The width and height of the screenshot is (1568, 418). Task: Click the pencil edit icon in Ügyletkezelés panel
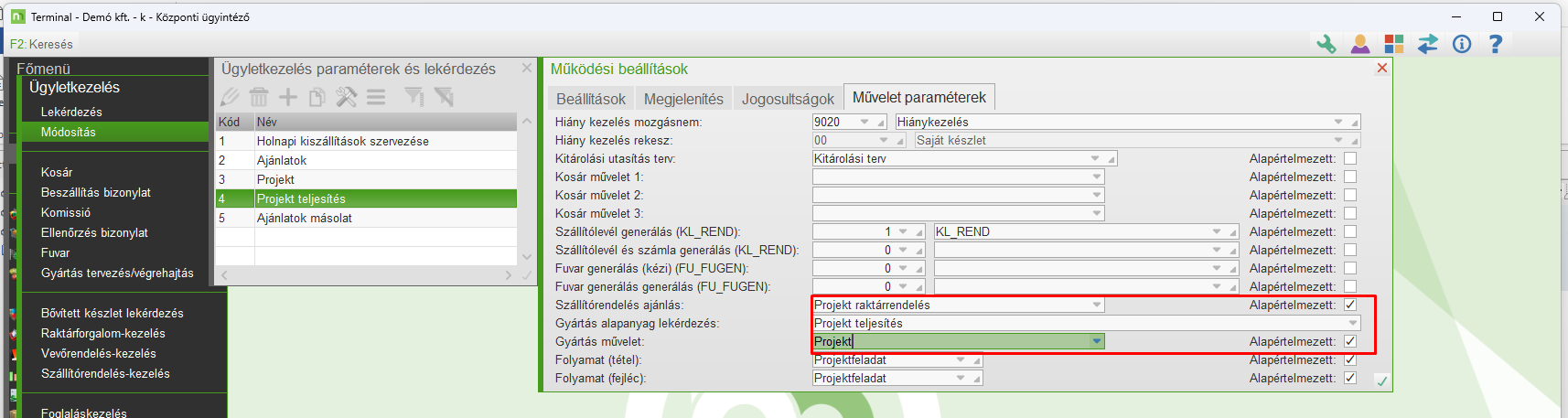pyautogui.click(x=230, y=97)
